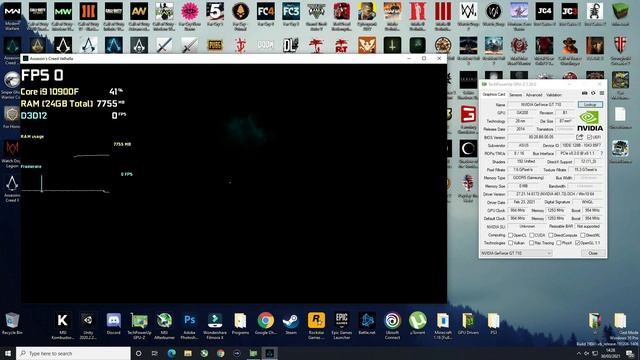Select the Cyberpunk 2077 desktop icon
Screen dimensions: 640x360
(367, 12)
